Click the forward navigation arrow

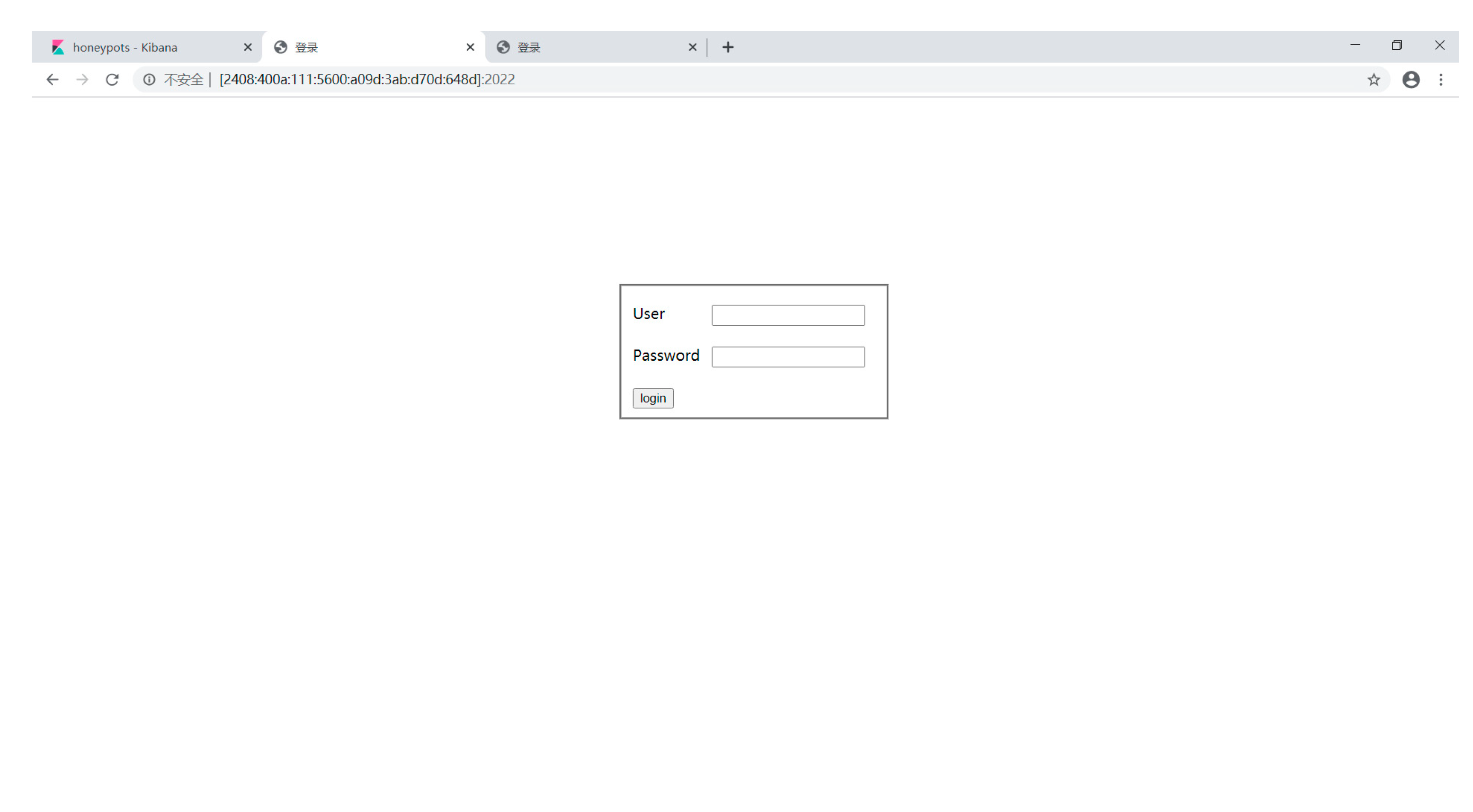tap(82, 80)
